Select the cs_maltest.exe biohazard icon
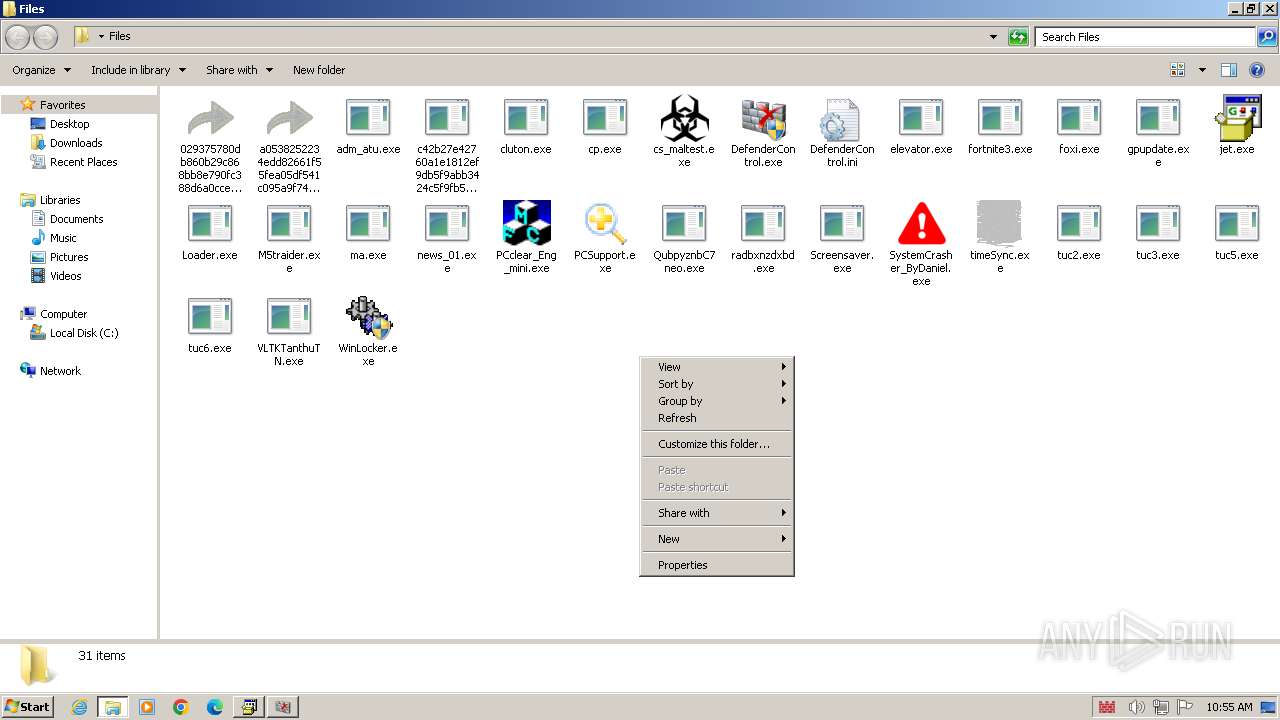The image size is (1280, 720). 684,119
